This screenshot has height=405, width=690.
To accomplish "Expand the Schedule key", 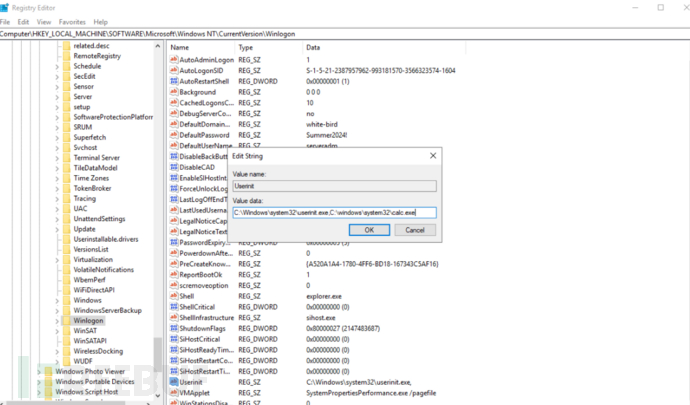I will click(57, 66).
